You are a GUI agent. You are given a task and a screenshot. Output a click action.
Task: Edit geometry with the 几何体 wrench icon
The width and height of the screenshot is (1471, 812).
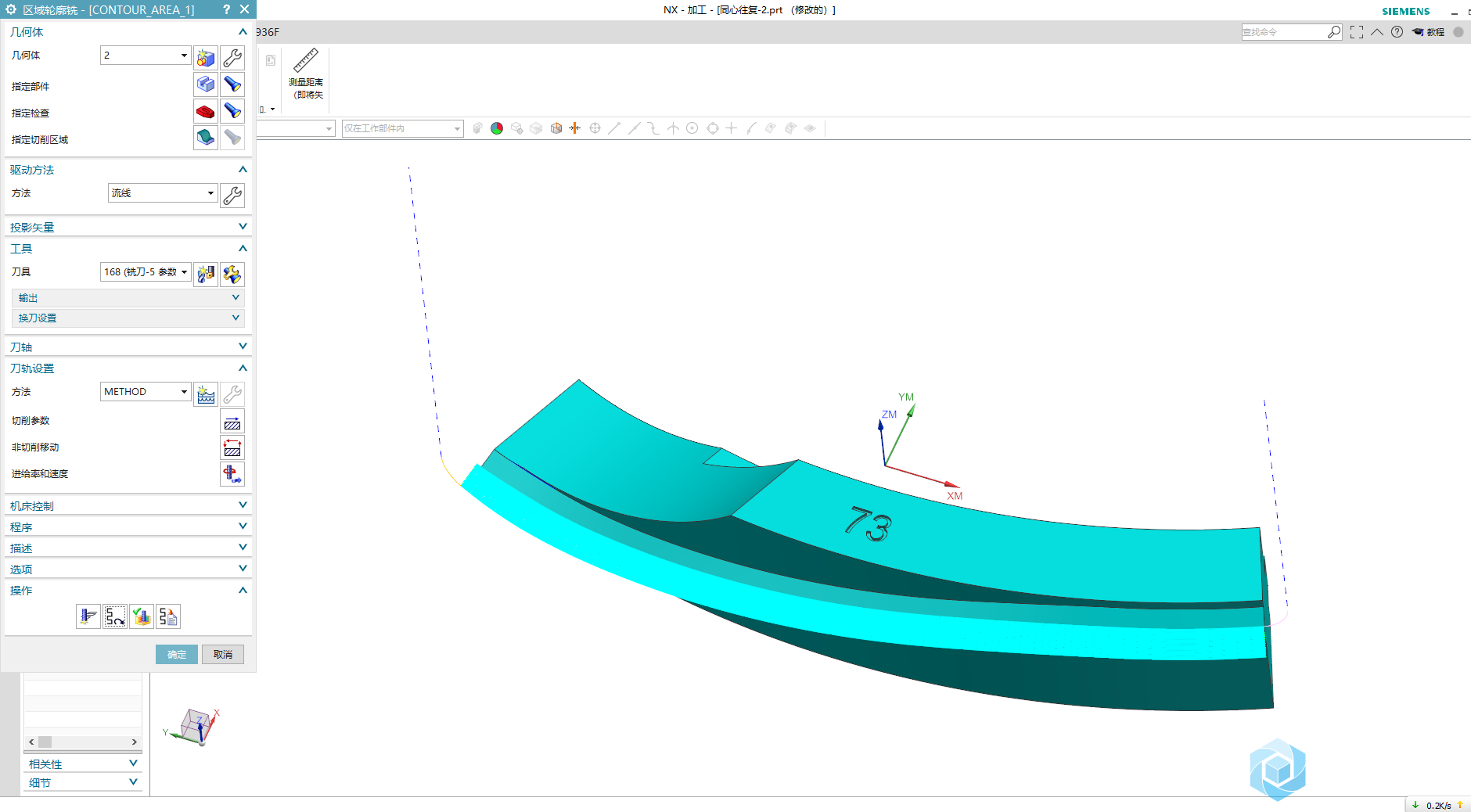point(232,58)
